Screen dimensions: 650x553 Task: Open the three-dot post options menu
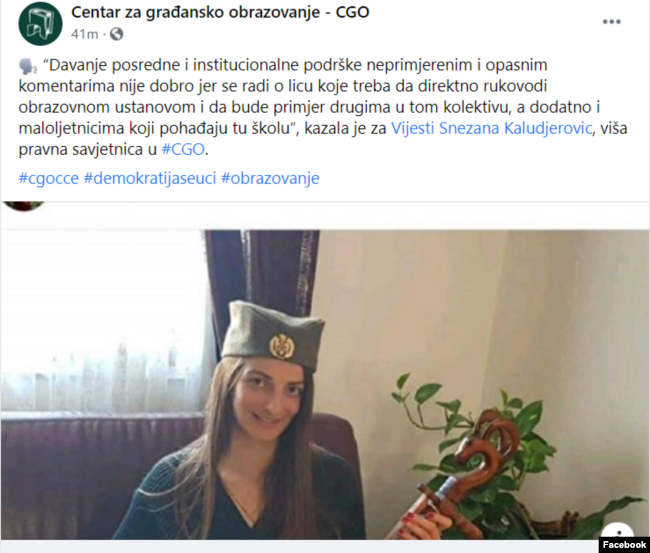pyautogui.click(x=611, y=22)
